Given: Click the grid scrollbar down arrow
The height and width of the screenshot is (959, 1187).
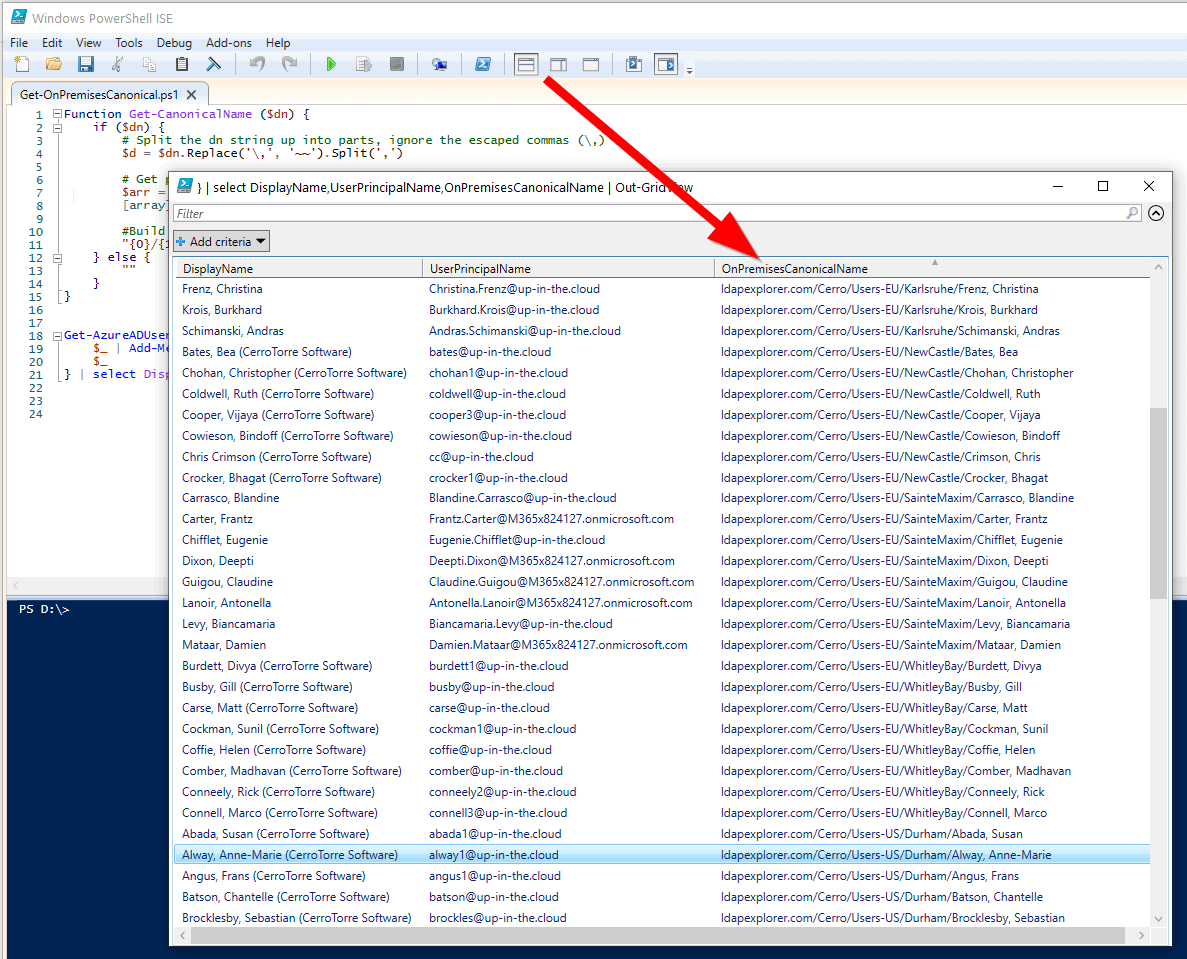Looking at the screenshot, I should coord(1158,918).
